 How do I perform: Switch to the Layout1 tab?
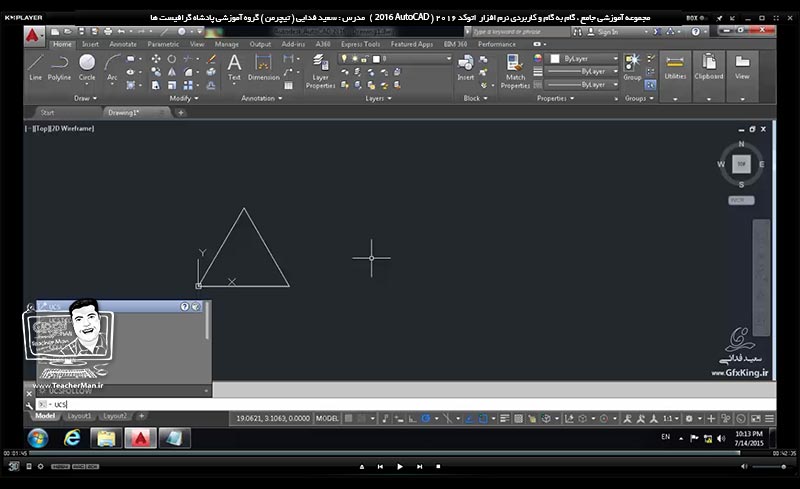click(x=79, y=416)
